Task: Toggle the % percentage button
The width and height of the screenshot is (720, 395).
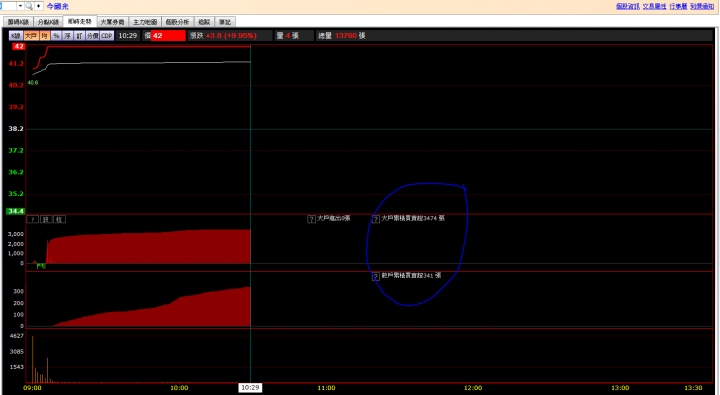Action: click(56, 36)
